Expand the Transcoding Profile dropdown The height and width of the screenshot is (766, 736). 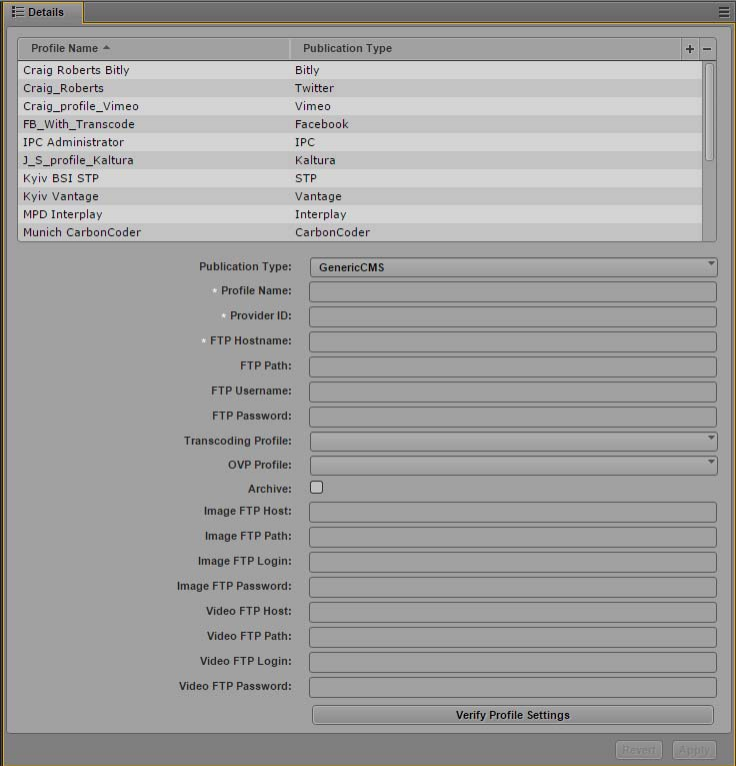(x=513, y=441)
